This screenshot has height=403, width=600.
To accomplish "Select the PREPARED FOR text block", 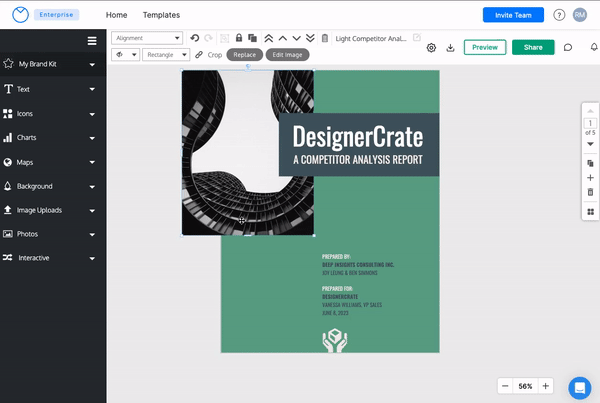I will pyautogui.click(x=352, y=300).
